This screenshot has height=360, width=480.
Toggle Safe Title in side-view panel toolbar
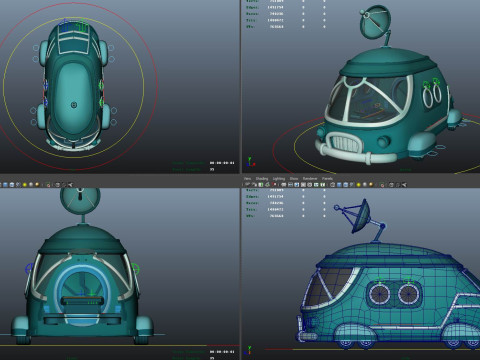point(323,185)
